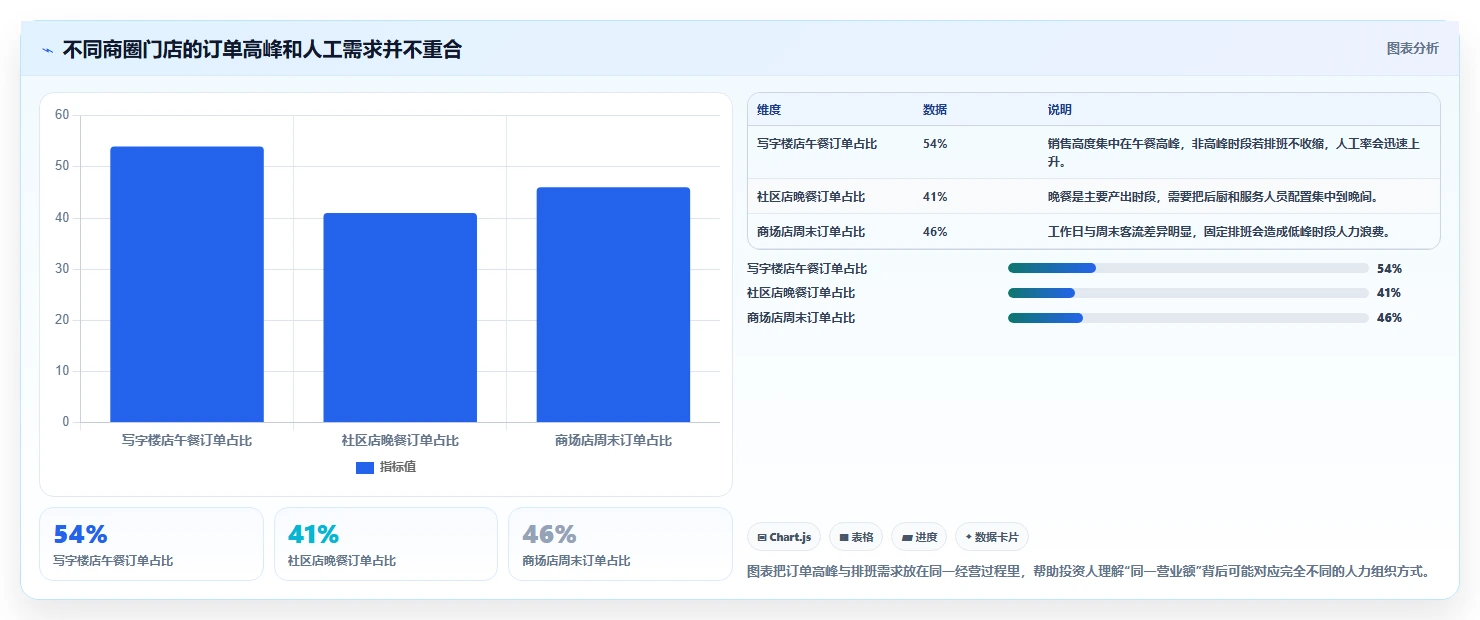Click the y-axis value 60
The width and height of the screenshot is (1480, 620).
pos(62,115)
